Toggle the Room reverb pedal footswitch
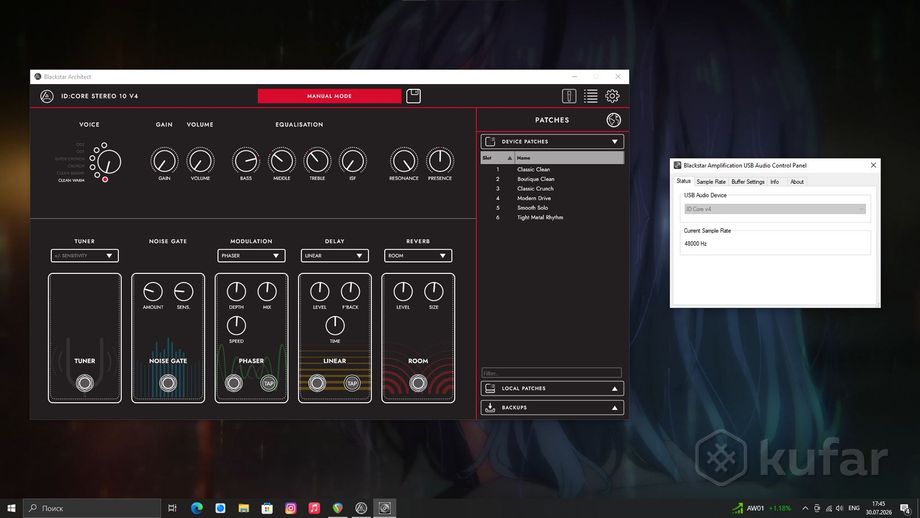This screenshot has height=518, width=920. pos(418,383)
